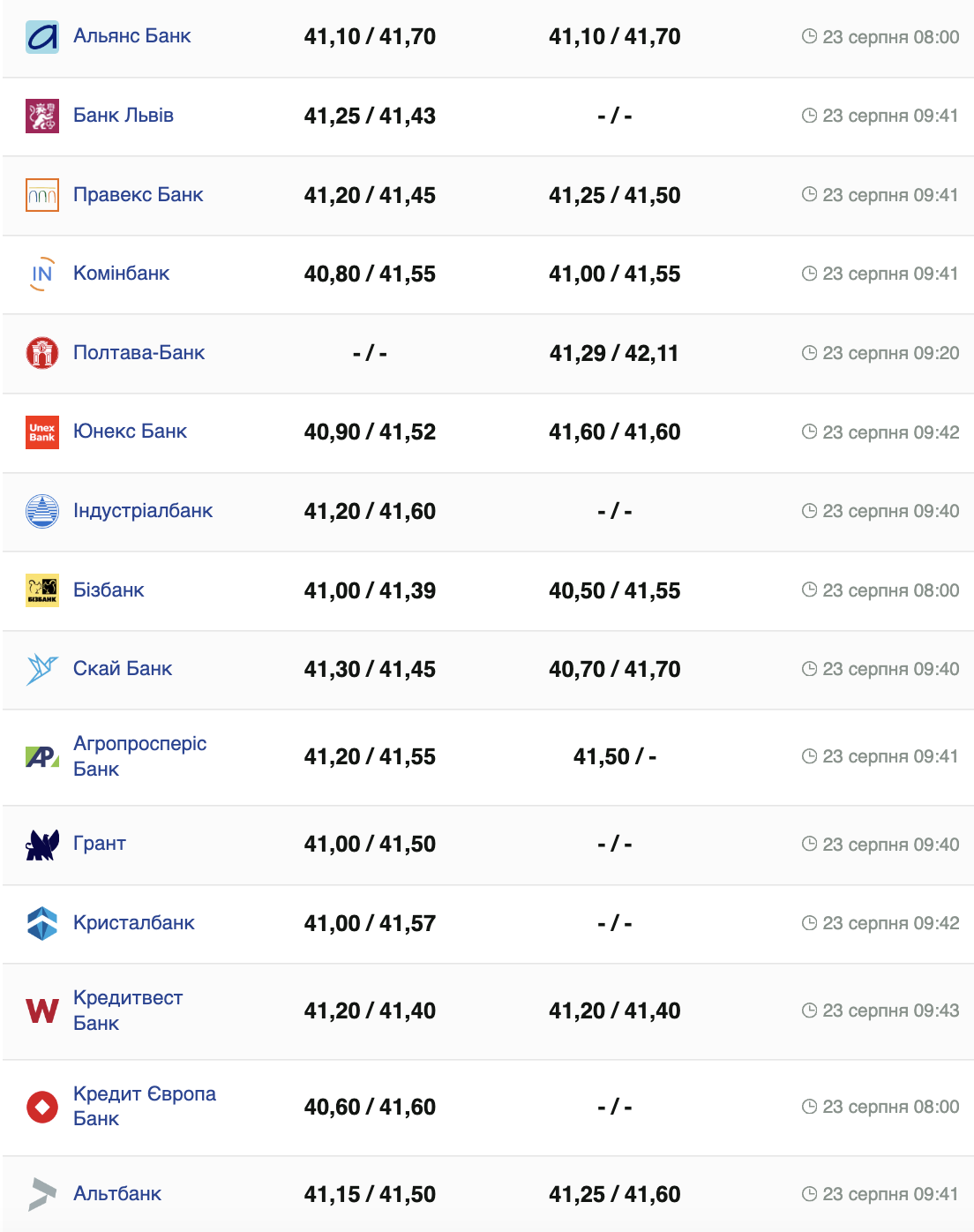Open the Альтбанк link
This screenshot has width=974, height=1232.
coord(117,1194)
